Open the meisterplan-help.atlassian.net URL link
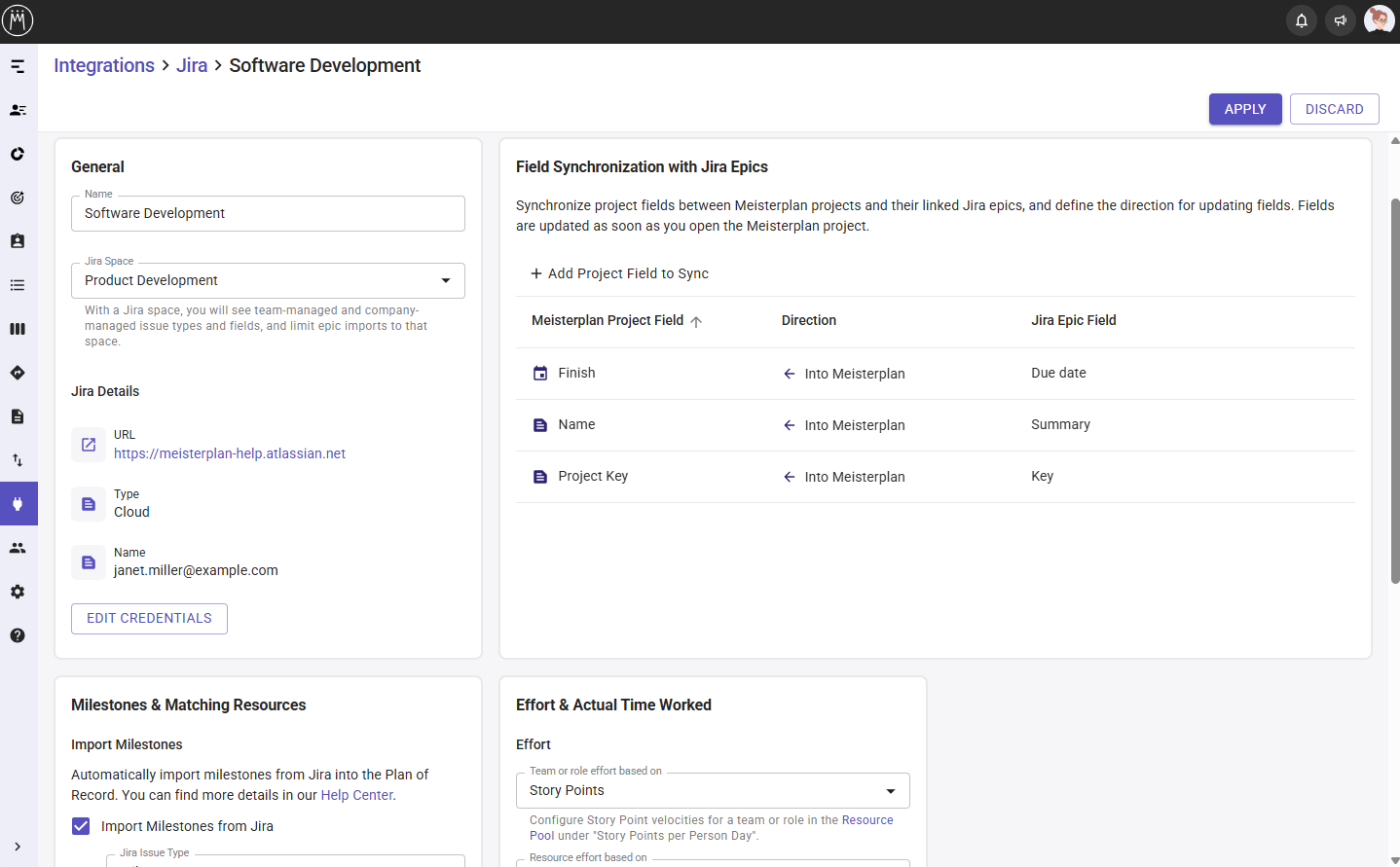 230,453
